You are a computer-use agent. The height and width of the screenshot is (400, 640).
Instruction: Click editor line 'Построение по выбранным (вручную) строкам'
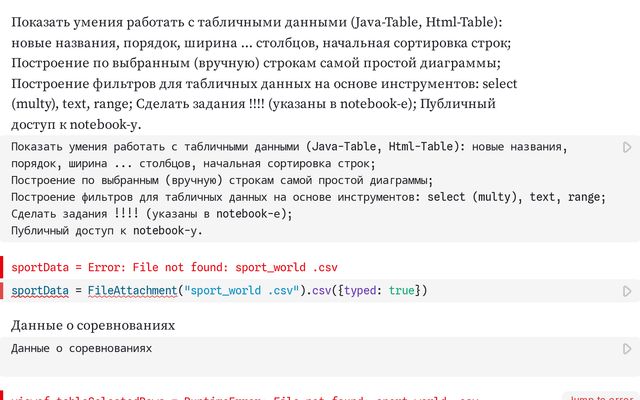click(222, 180)
